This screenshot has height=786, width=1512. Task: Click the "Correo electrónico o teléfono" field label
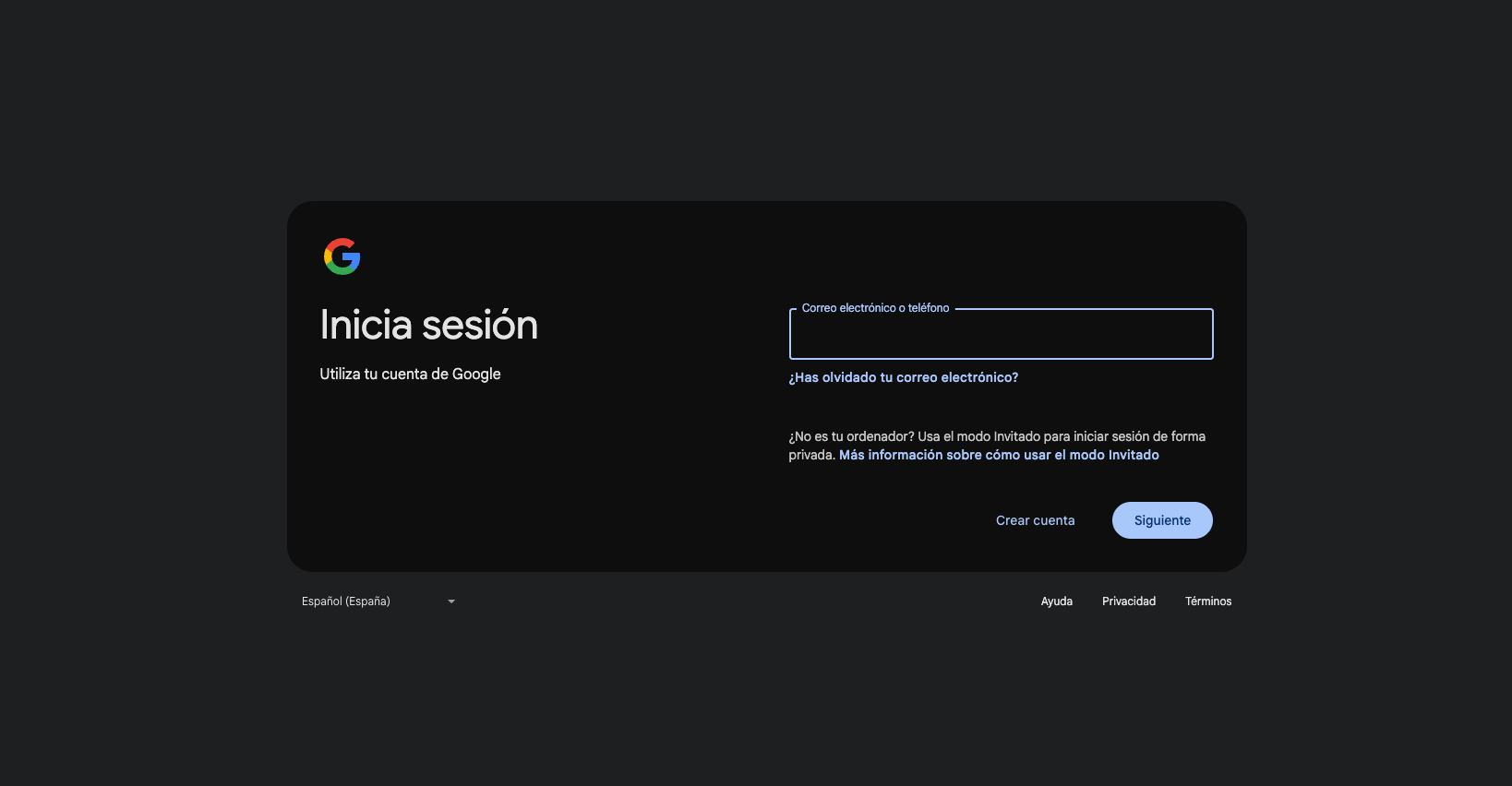pyautogui.click(x=875, y=308)
